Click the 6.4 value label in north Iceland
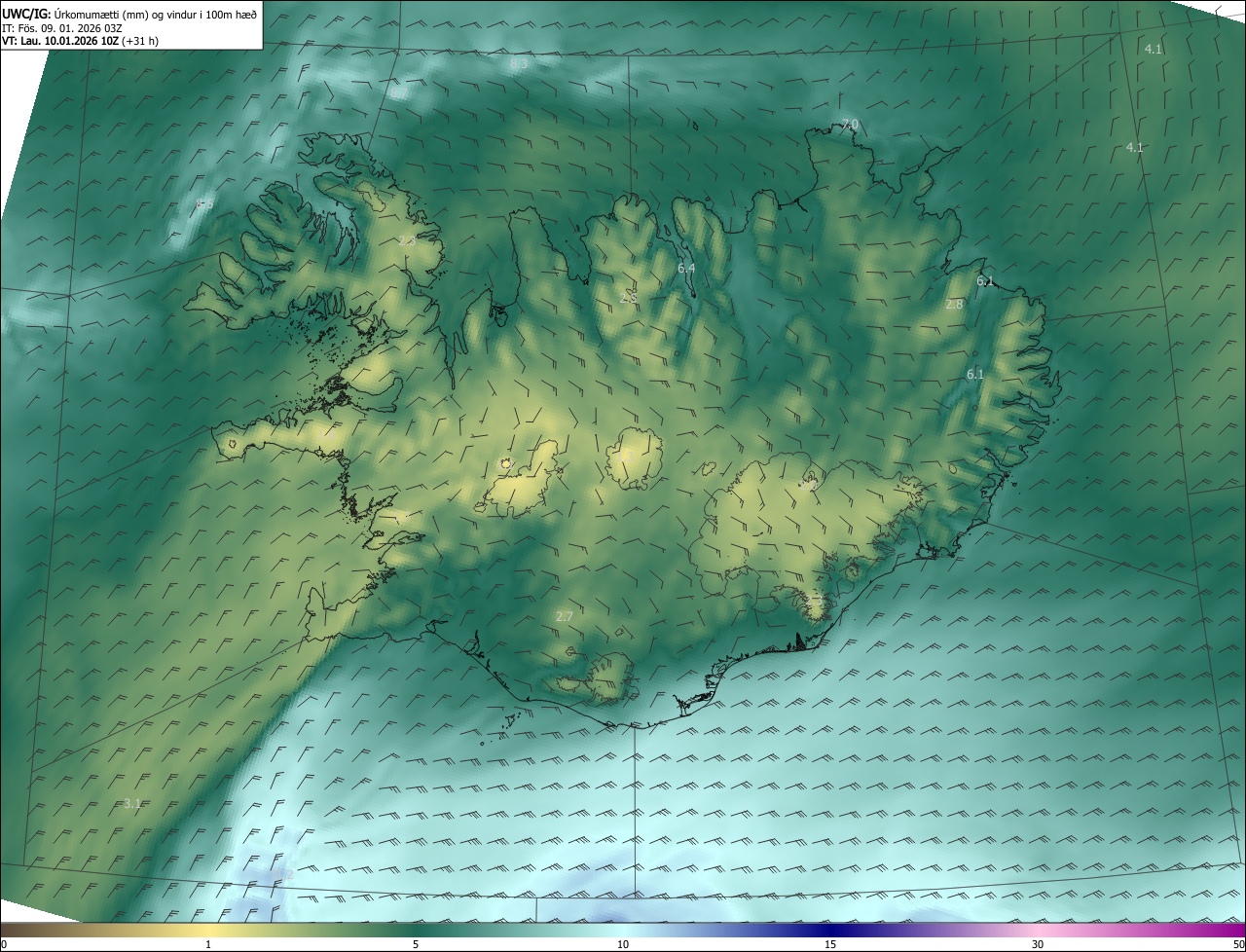The image size is (1246, 952). (x=686, y=268)
